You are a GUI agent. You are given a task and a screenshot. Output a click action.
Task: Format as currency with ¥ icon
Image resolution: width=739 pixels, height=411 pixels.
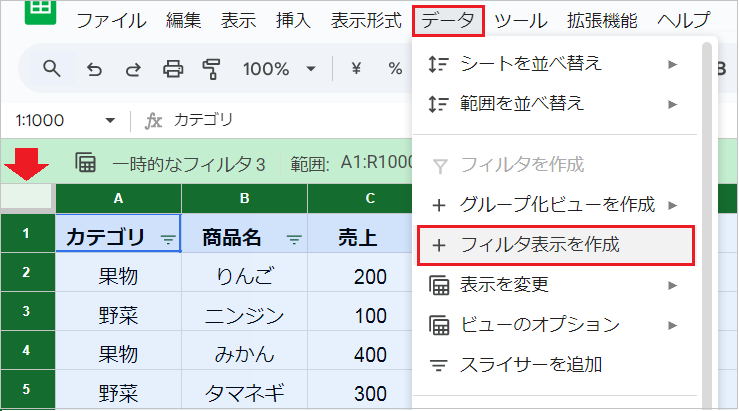click(356, 69)
